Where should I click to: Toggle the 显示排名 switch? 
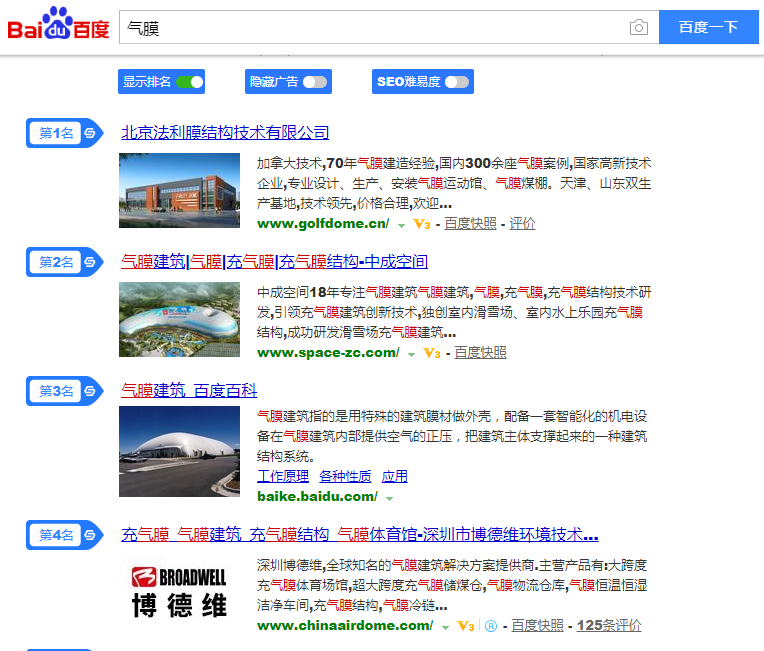tap(190, 82)
